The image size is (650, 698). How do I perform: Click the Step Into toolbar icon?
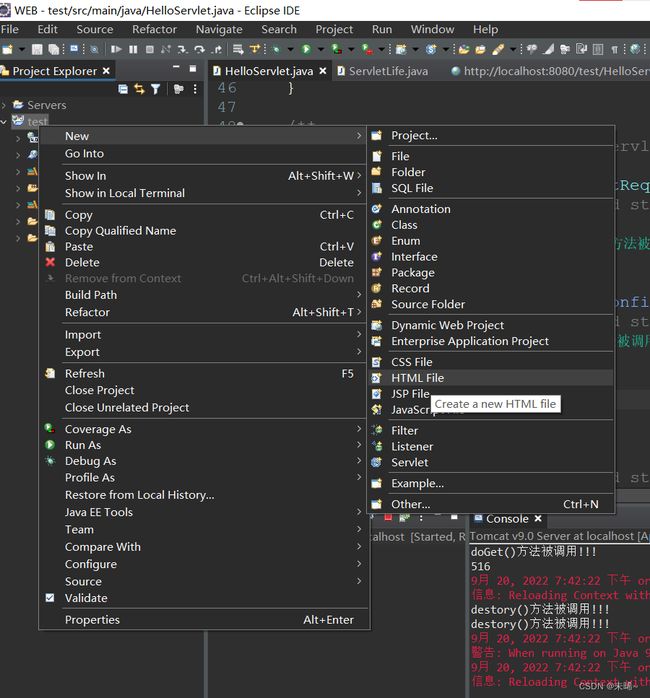(182, 49)
